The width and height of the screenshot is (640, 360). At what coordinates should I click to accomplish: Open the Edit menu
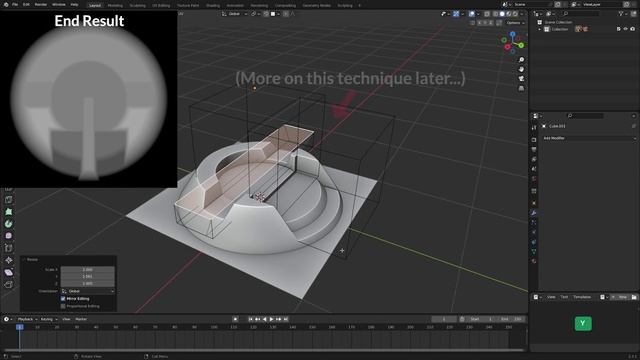click(26, 4)
